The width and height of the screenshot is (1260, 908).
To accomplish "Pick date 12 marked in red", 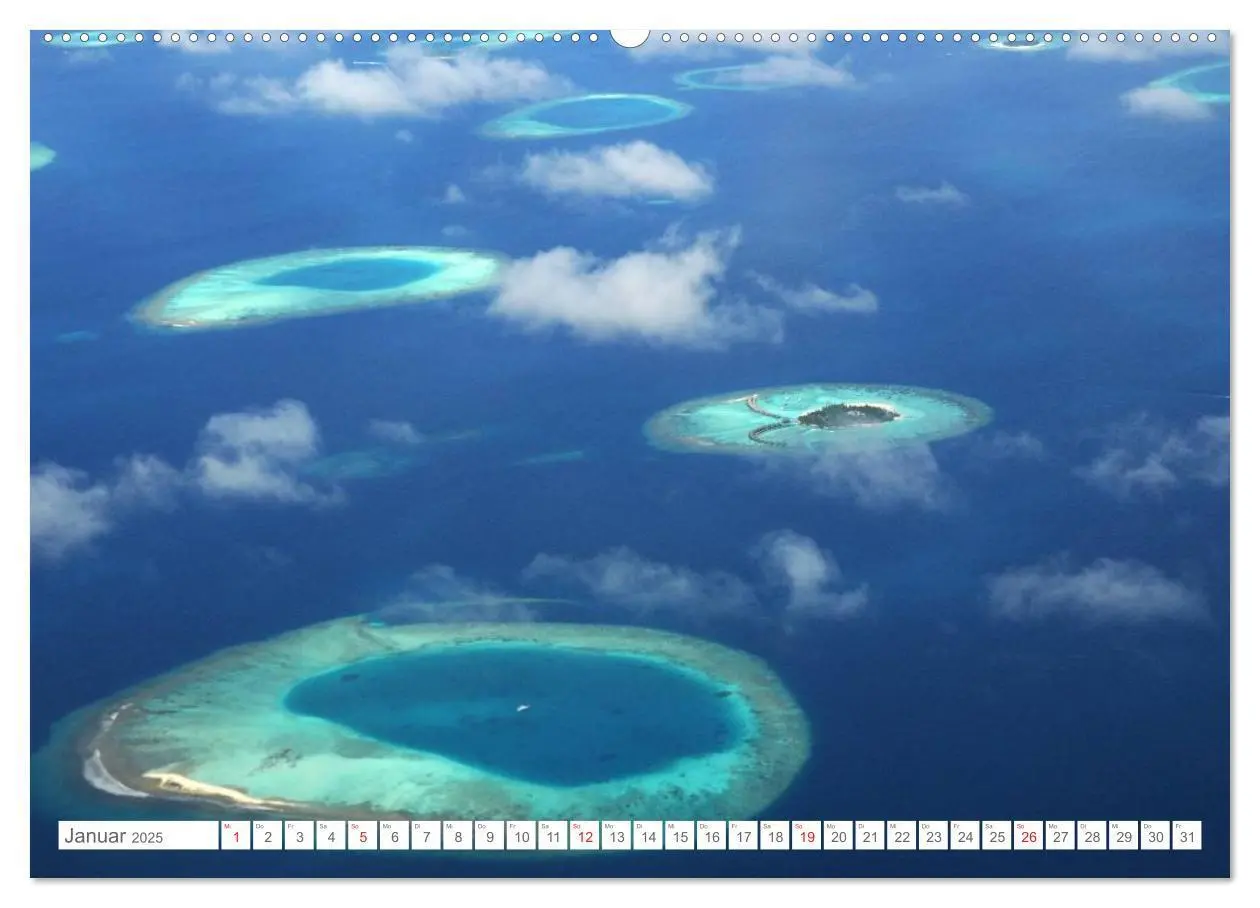I will (x=585, y=836).
